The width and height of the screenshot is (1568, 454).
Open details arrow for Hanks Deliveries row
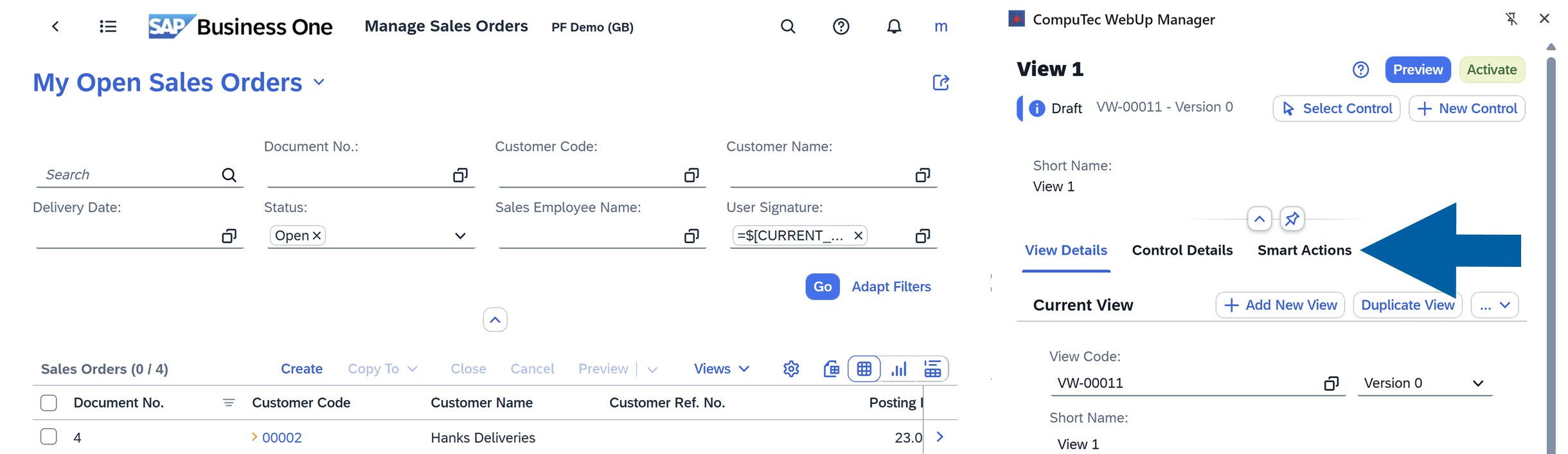point(940,437)
